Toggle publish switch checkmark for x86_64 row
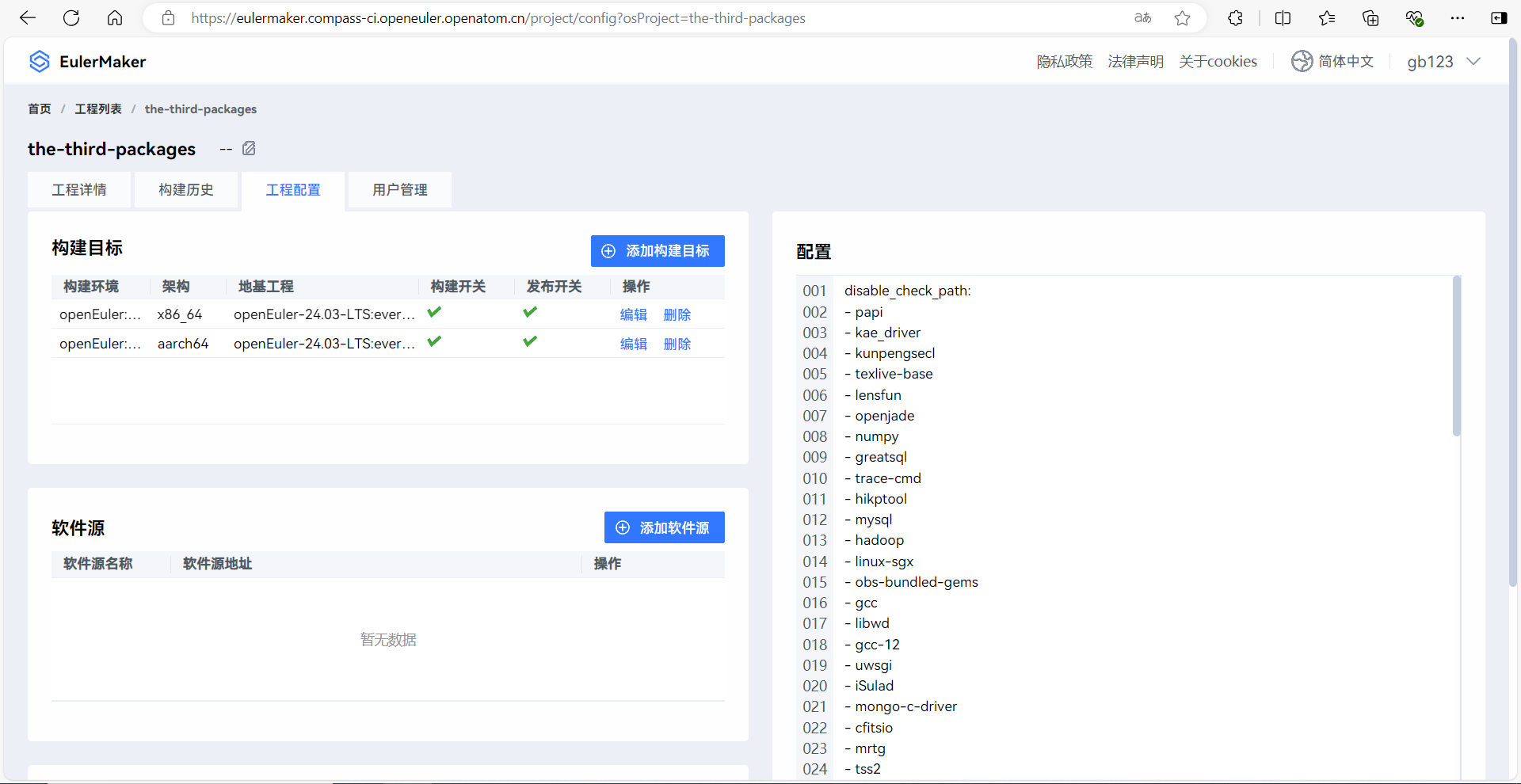Image resolution: width=1521 pixels, height=784 pixels. [x=530, y=313]
